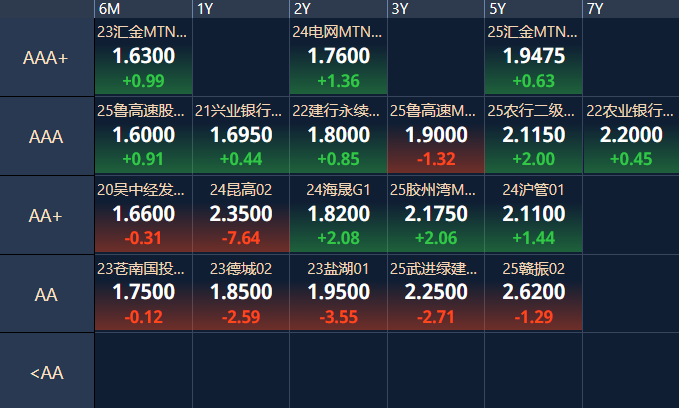Open the 25赣振02 bond at 2.6200
This screenshot has height=408, width=679.
click(534, 293)
